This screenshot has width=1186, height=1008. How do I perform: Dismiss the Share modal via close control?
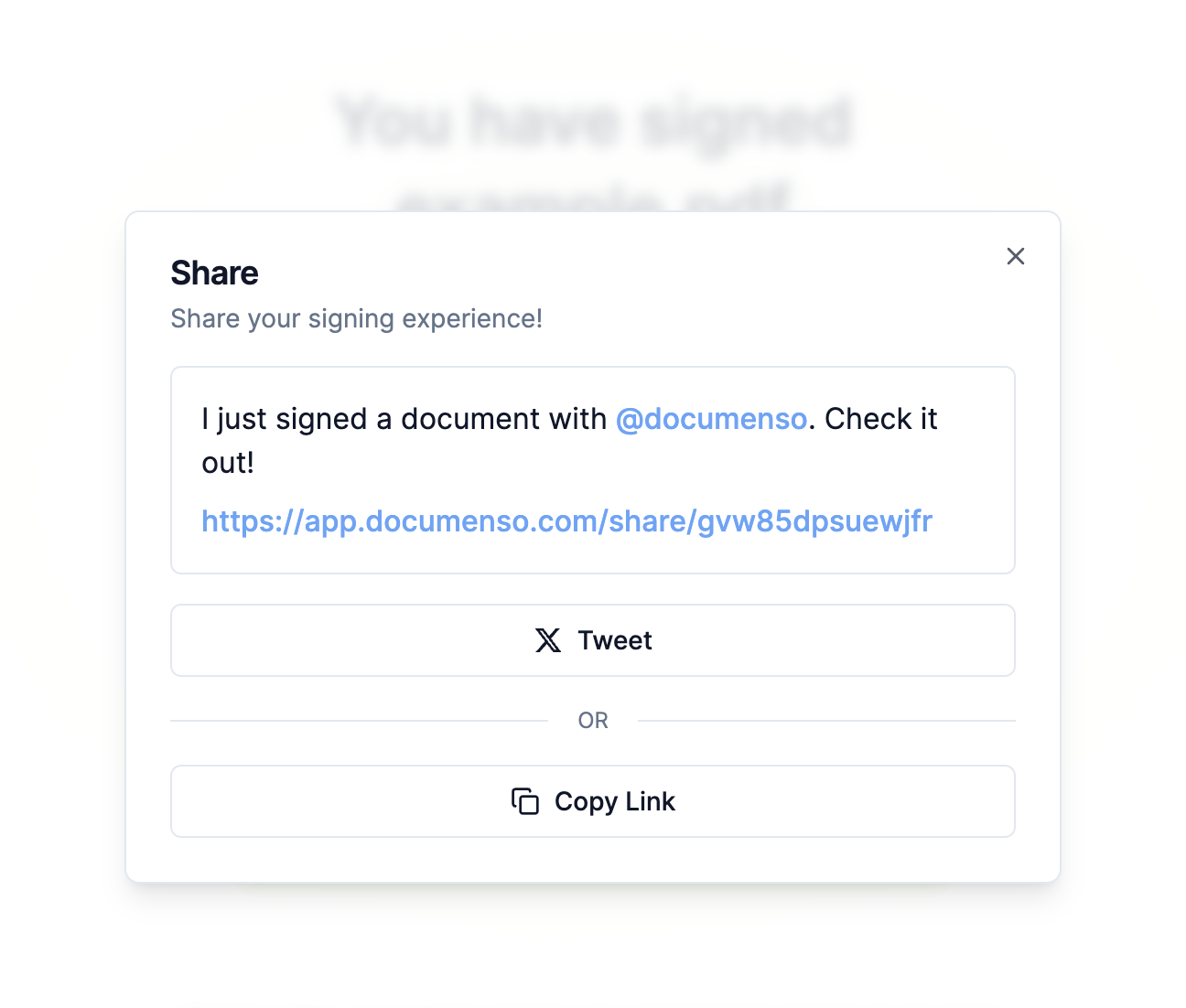(1016, 256)
